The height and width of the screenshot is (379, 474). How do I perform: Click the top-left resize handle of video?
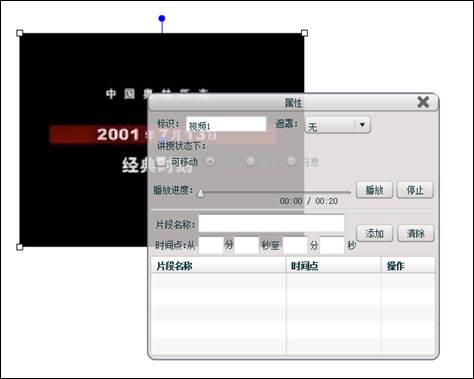click(x=20, y=33)
